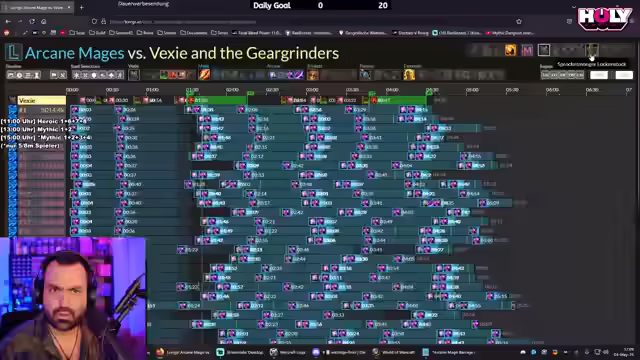This screenshot has width=640, height=360.
Task: Click the 01:30 timeline ruler marker
Action: click(x=192, y=90)
